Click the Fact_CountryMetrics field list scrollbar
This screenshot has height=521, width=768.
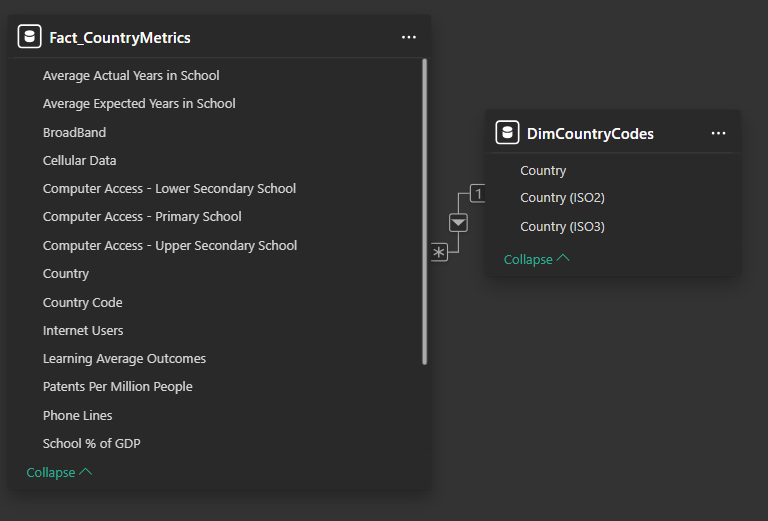click(x=425, y=210)
